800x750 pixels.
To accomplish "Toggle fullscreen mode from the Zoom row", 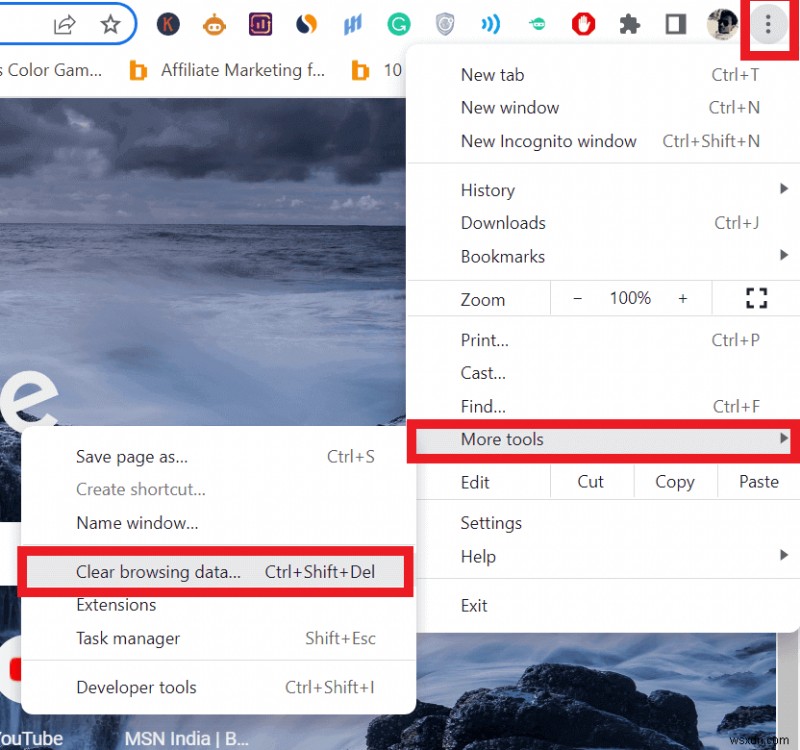I will 756,297.
